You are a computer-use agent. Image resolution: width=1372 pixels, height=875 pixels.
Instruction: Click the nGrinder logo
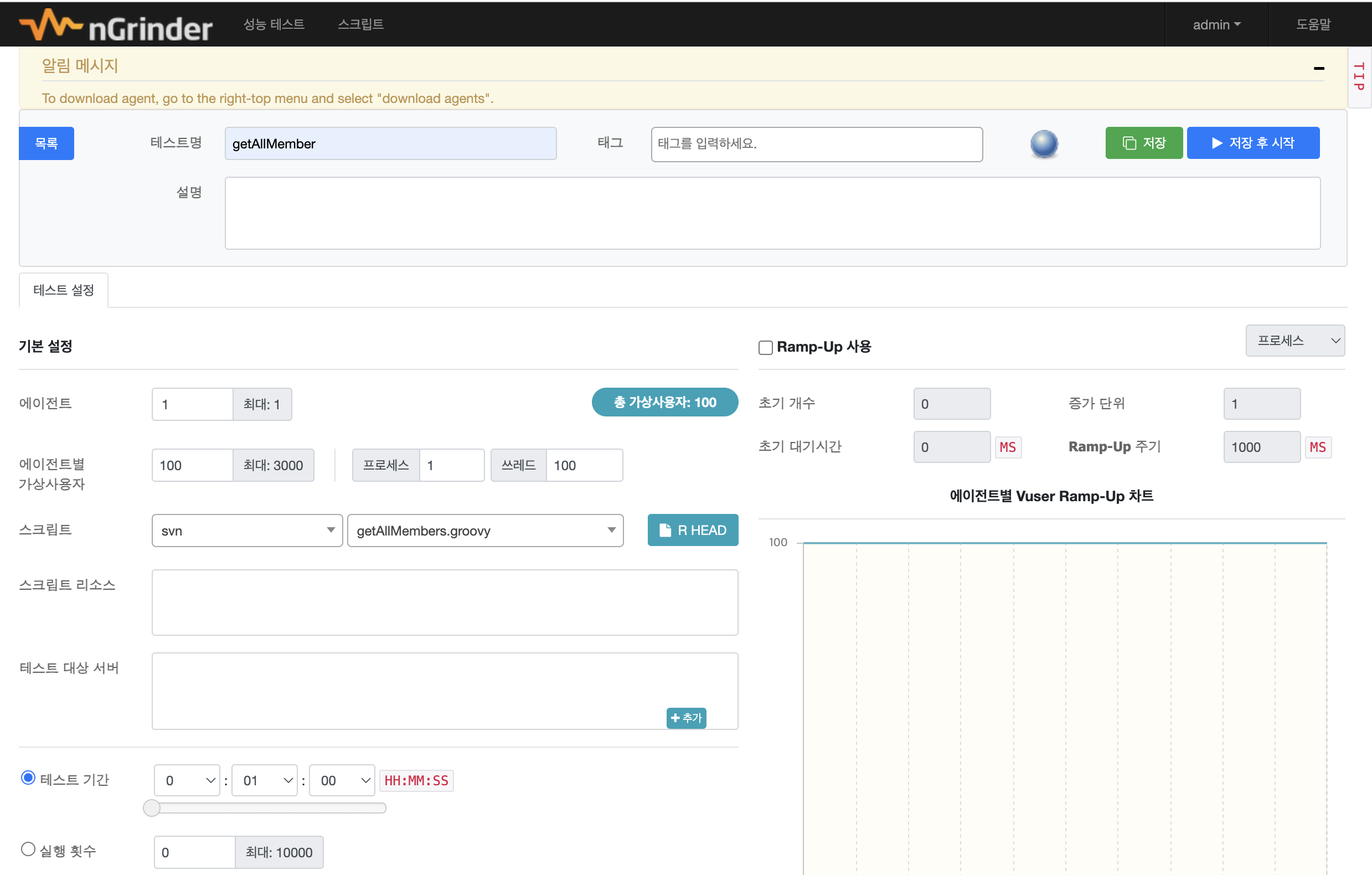[x=116, y=25]
